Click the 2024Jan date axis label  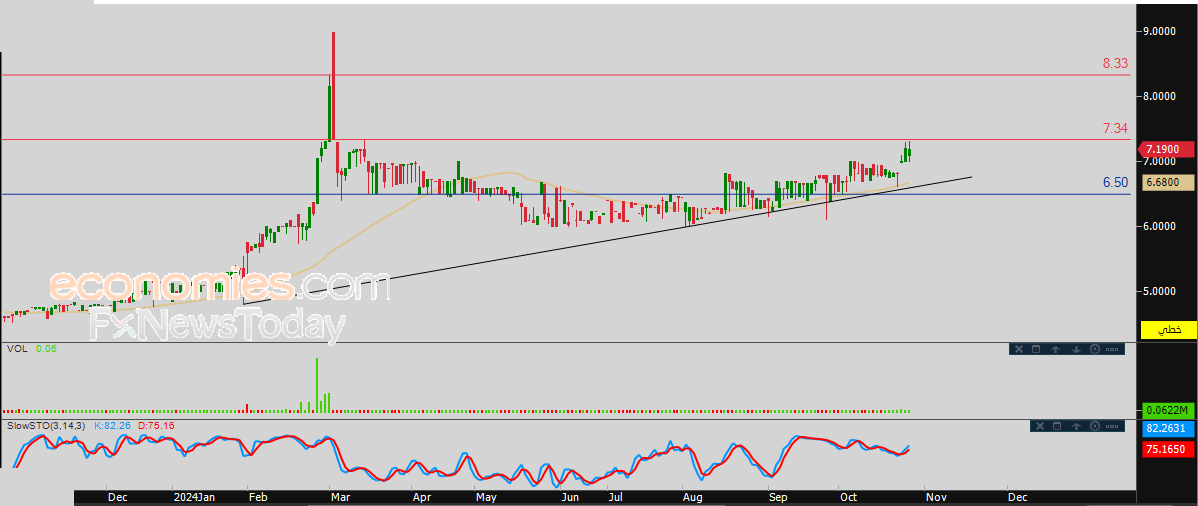(193, 498)
